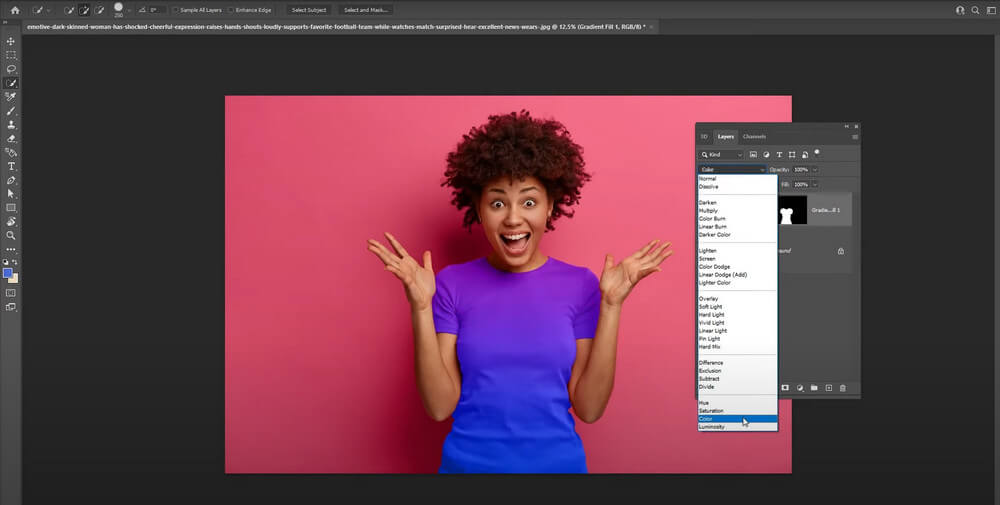Create a new layer icon
1000x505 pixels.
(x=828, y=388)
